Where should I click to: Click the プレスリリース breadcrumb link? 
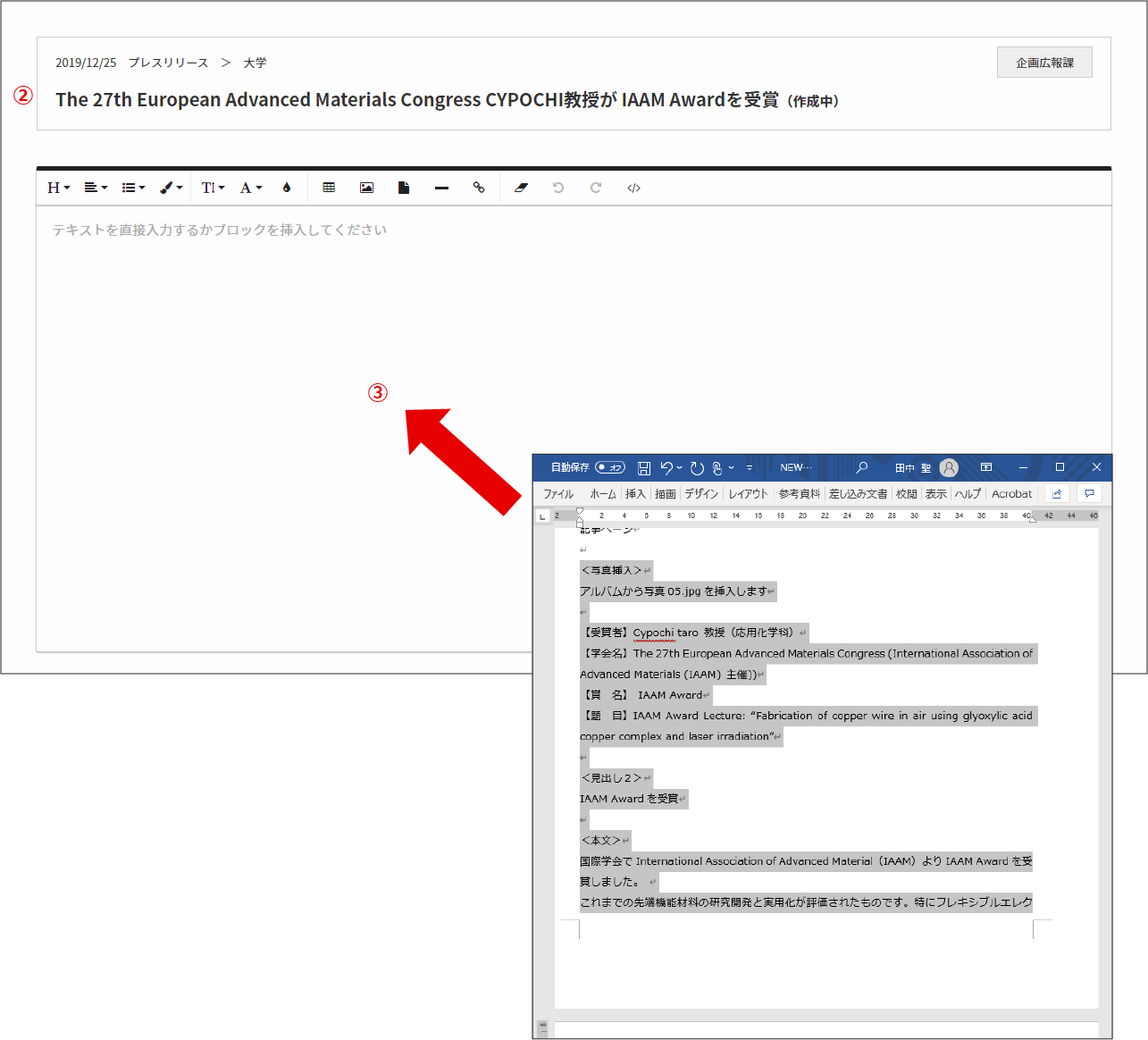pos(168,63)
